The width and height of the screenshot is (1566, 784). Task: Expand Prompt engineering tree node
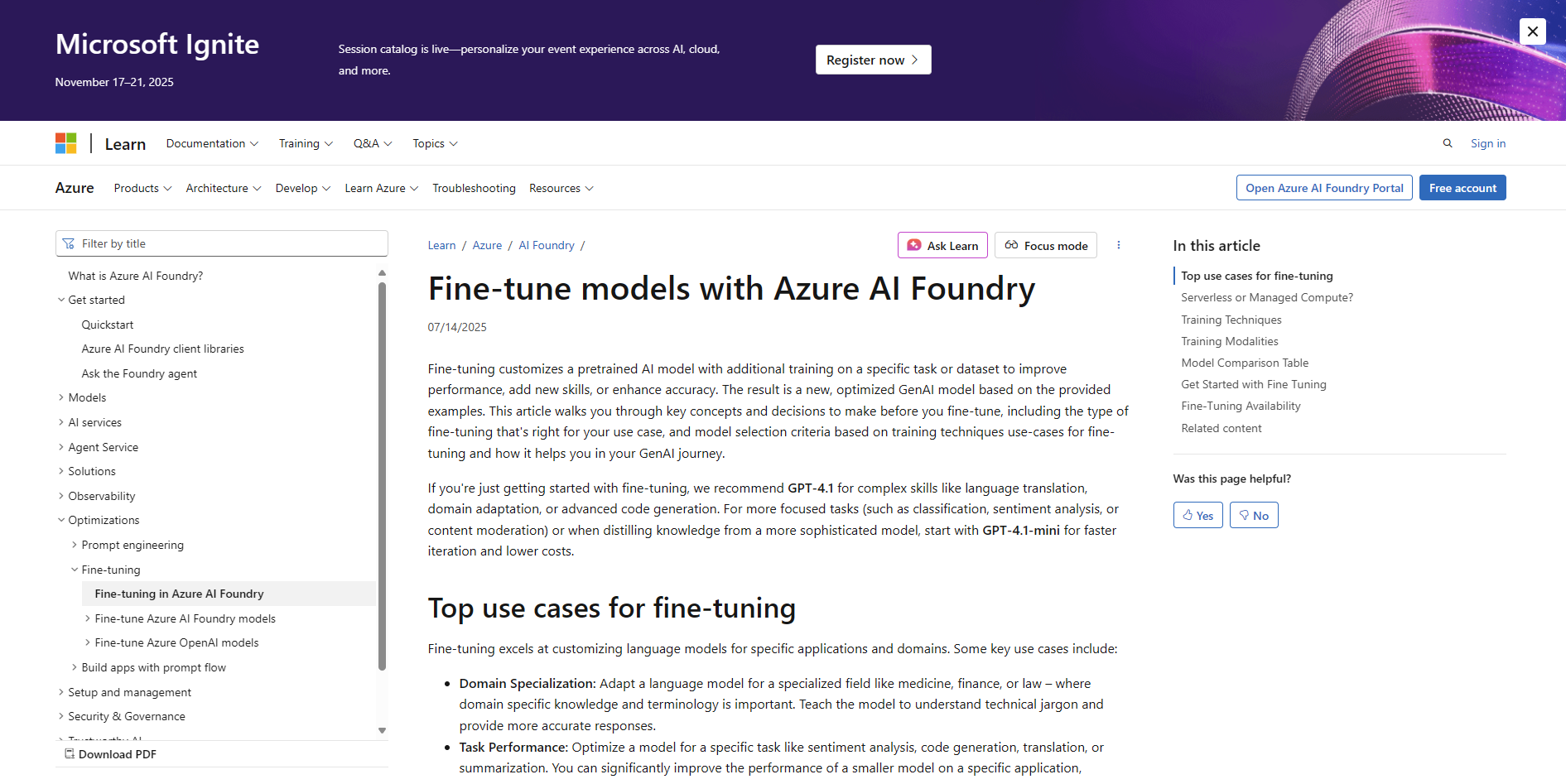click(132, 545)
